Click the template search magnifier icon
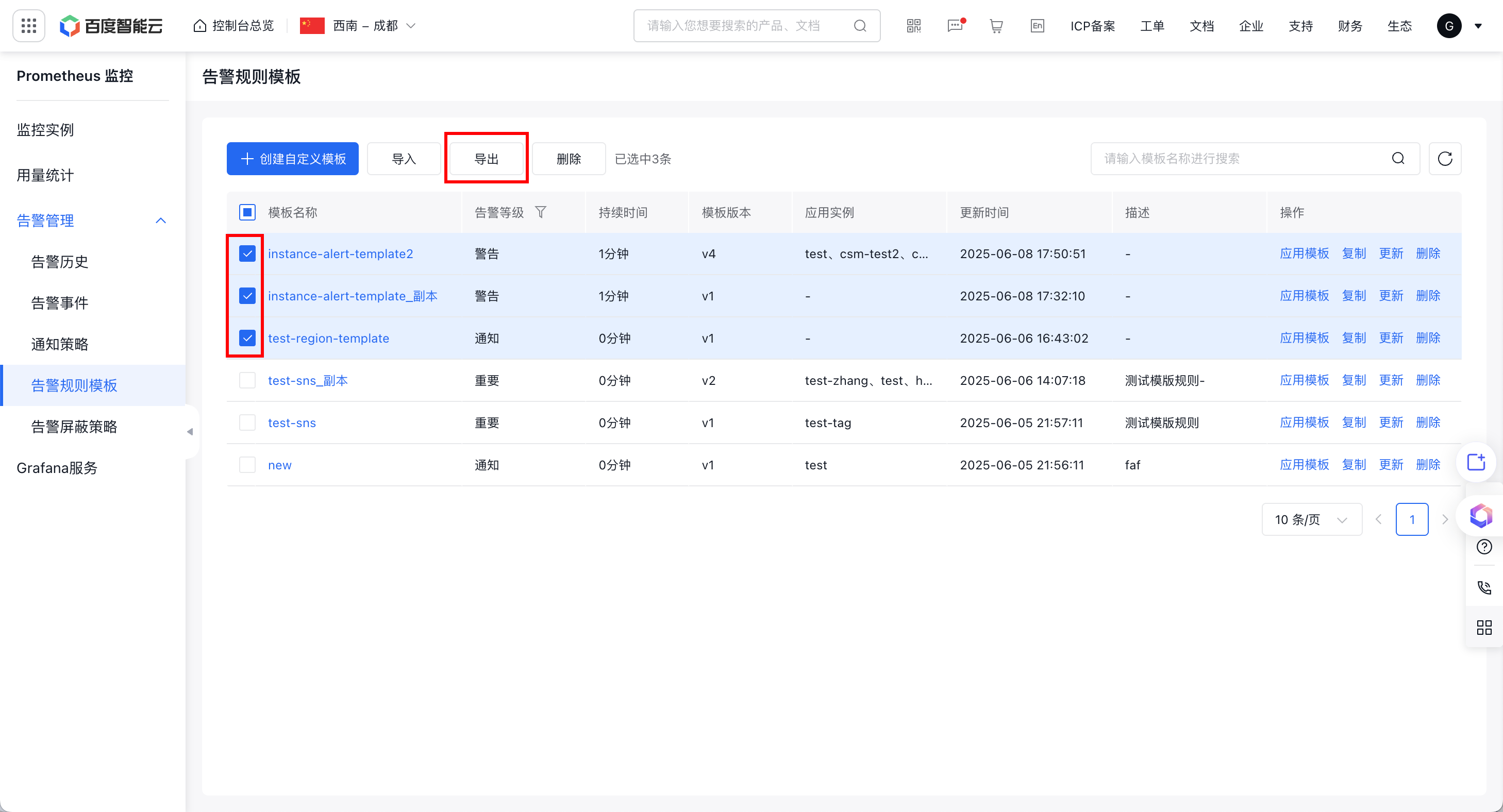1503x812 pixels. point(1398,159)
